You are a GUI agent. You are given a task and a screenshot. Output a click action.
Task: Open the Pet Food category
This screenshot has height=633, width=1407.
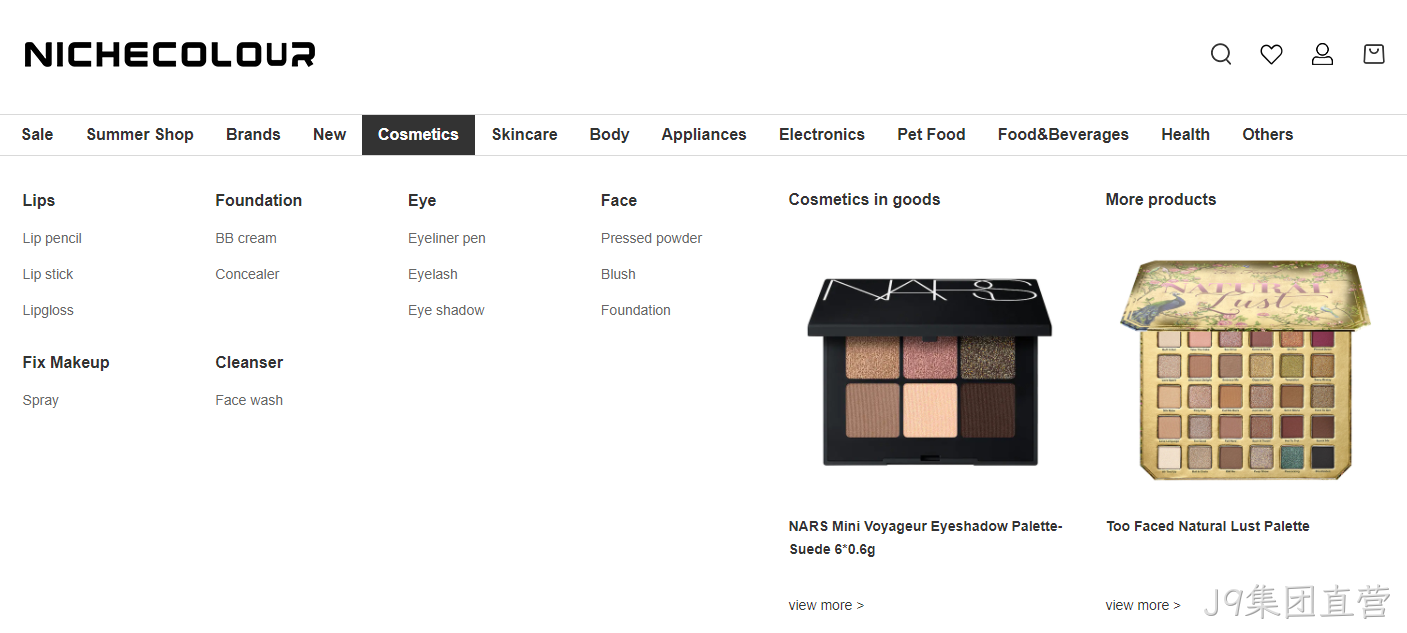click(931, 135)
